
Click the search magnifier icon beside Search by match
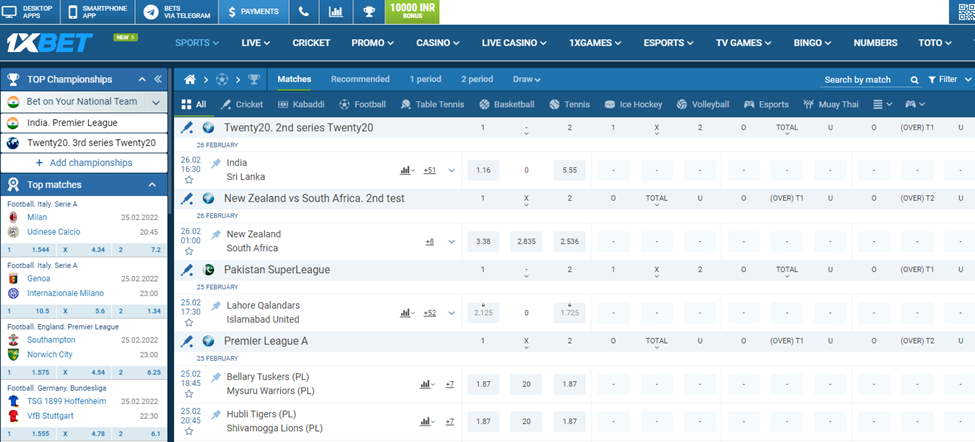tap(914, 80)
